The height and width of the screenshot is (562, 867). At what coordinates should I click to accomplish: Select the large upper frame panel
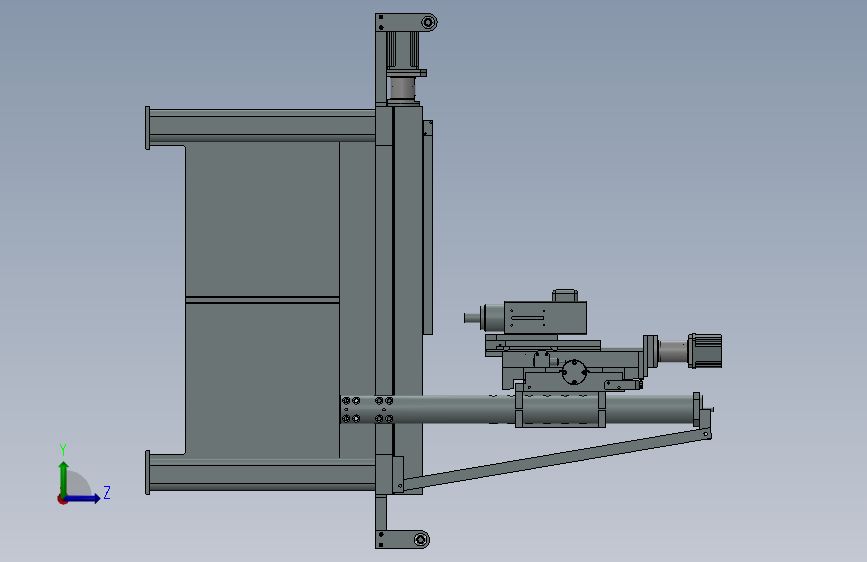click(262, 220)
